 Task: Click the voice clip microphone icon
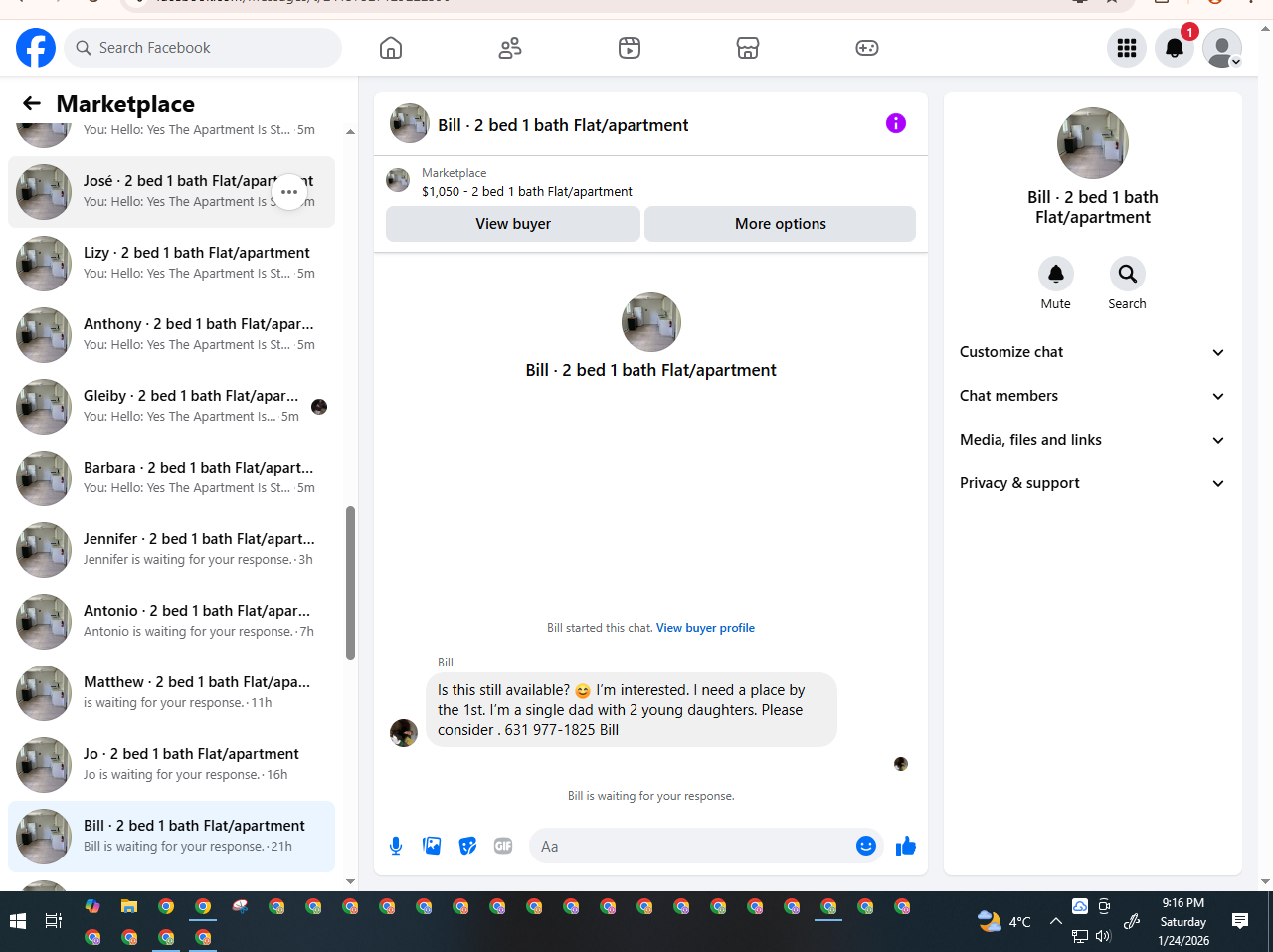tap(396, 846)
